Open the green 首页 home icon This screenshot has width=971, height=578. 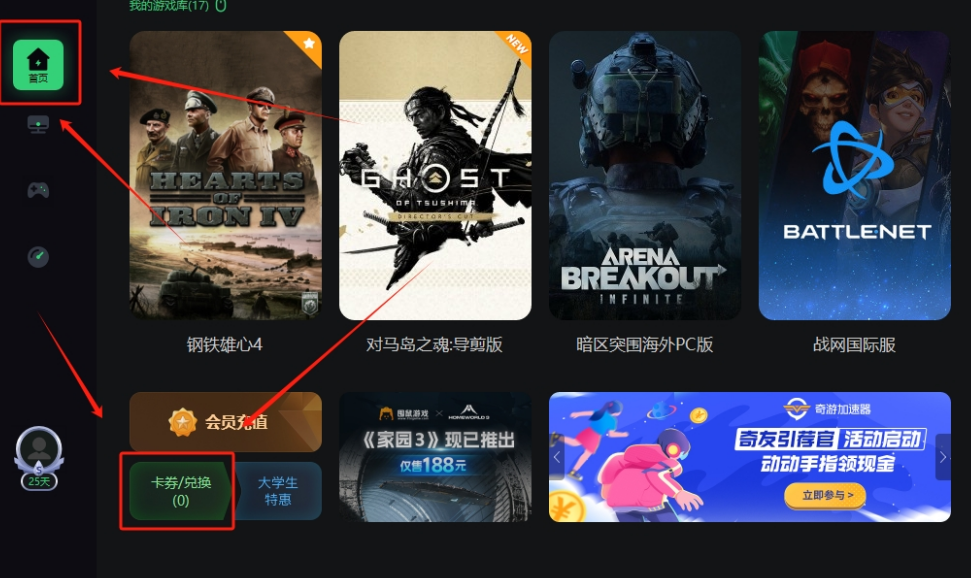[38, 64]
